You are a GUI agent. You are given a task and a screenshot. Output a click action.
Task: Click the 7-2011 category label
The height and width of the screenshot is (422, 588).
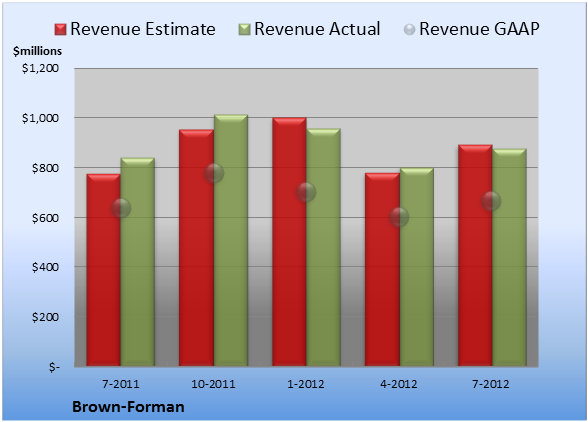[x=121, y=384]
